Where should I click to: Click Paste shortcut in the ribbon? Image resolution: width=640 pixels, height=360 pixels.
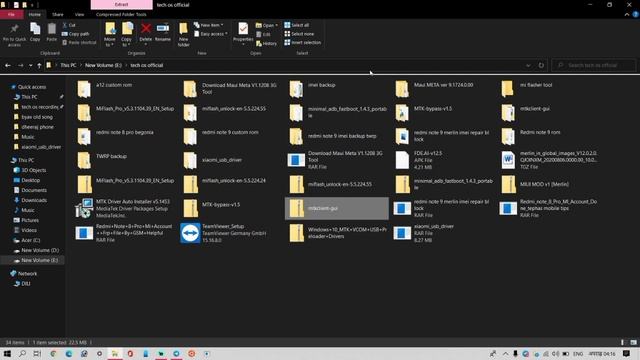click(x=79, y=42)
